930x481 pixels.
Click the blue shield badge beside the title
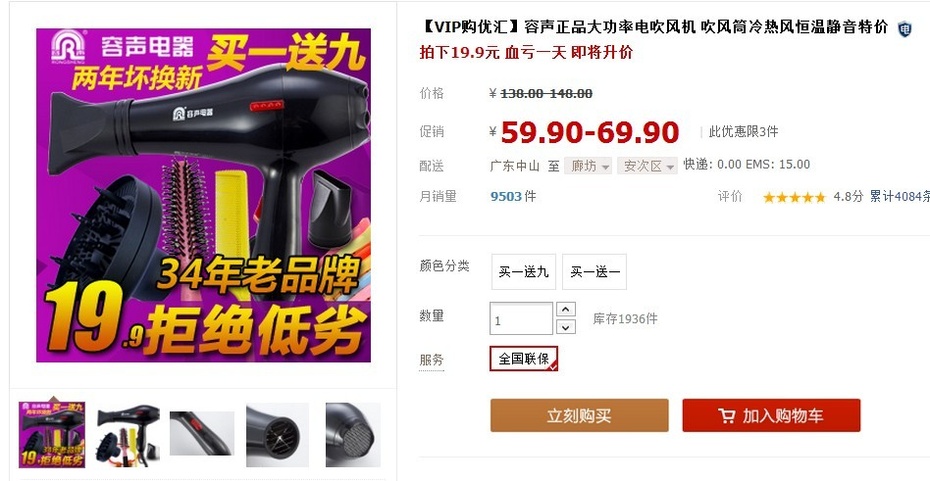904,28
